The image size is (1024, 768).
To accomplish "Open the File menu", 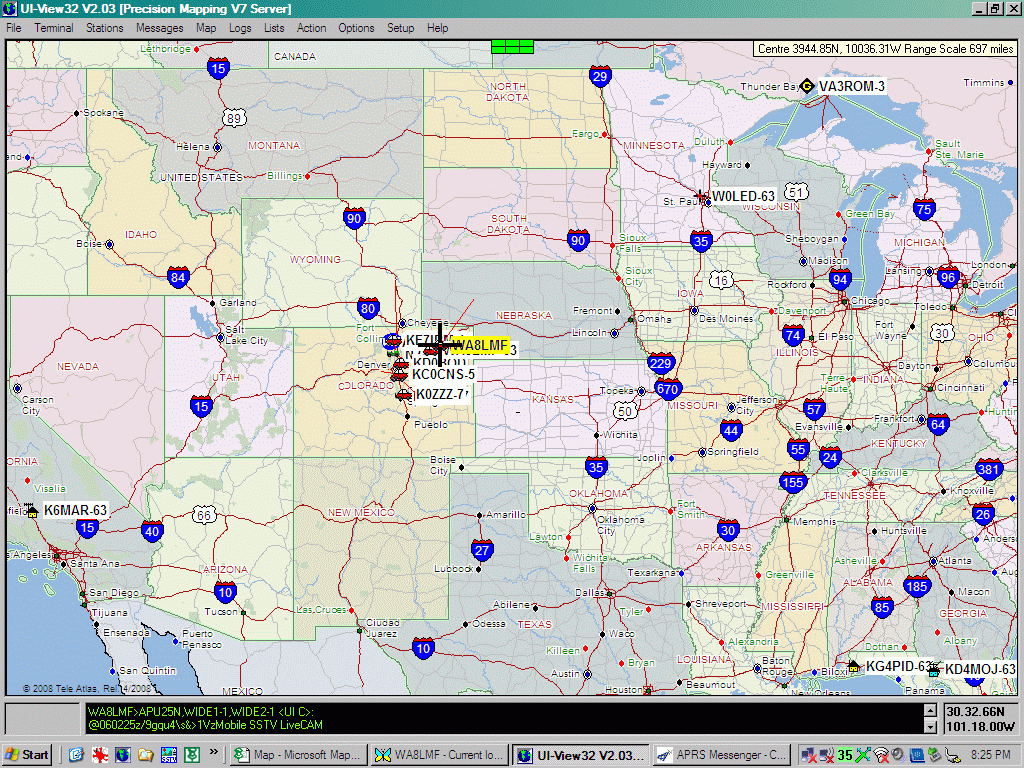I will 14,28.
